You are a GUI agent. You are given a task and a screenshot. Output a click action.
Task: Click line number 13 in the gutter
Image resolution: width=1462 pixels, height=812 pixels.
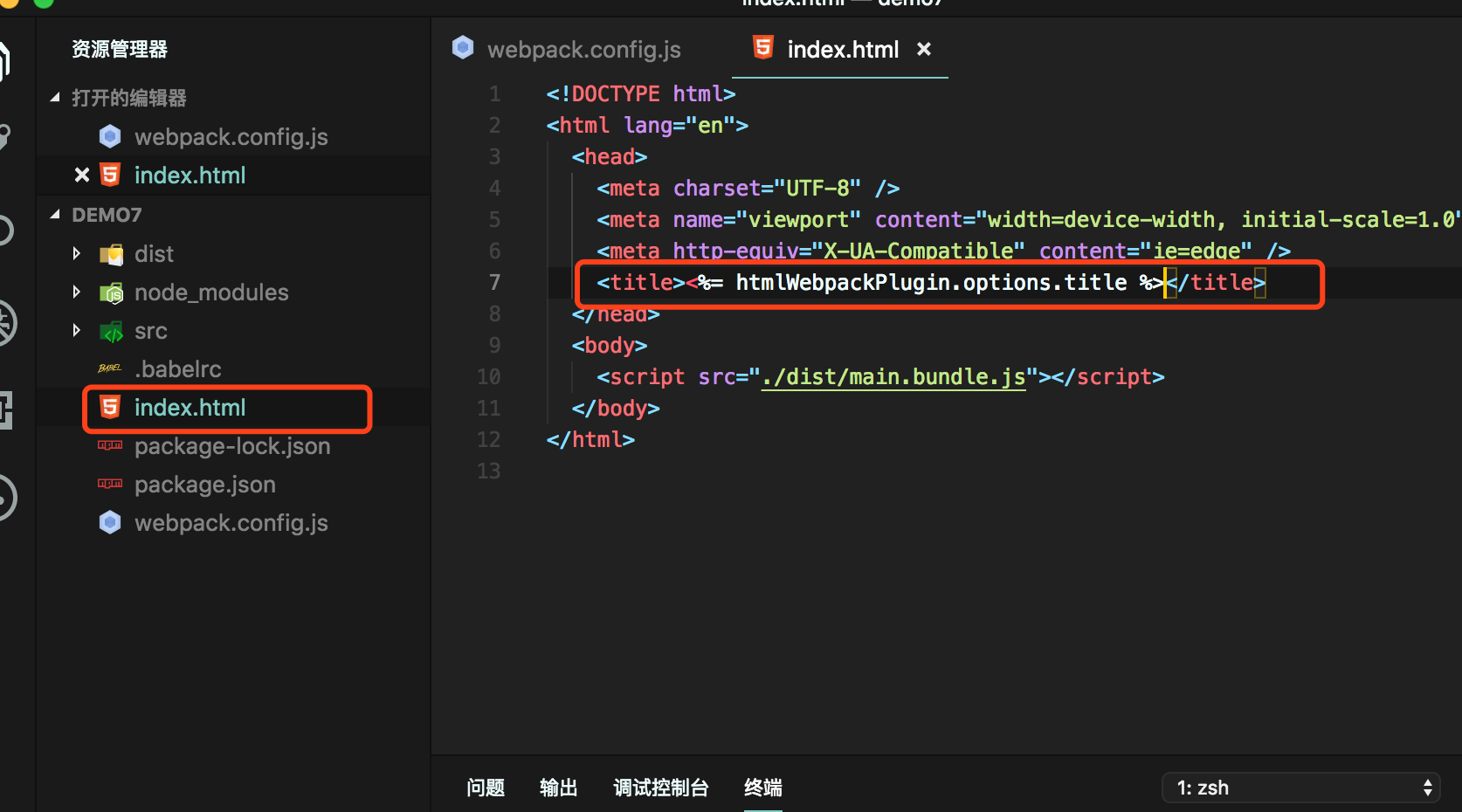(489, 471)
